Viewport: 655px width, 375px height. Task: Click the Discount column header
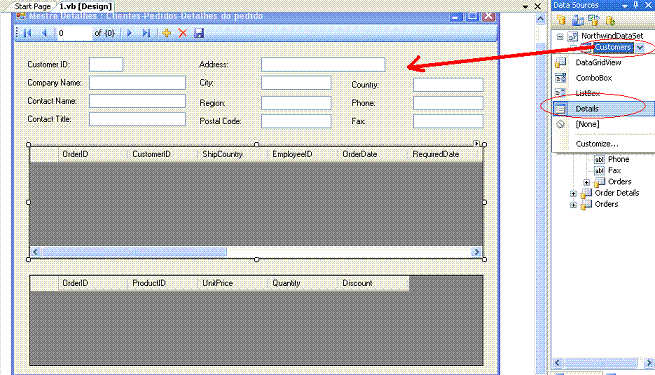[373, 283]
